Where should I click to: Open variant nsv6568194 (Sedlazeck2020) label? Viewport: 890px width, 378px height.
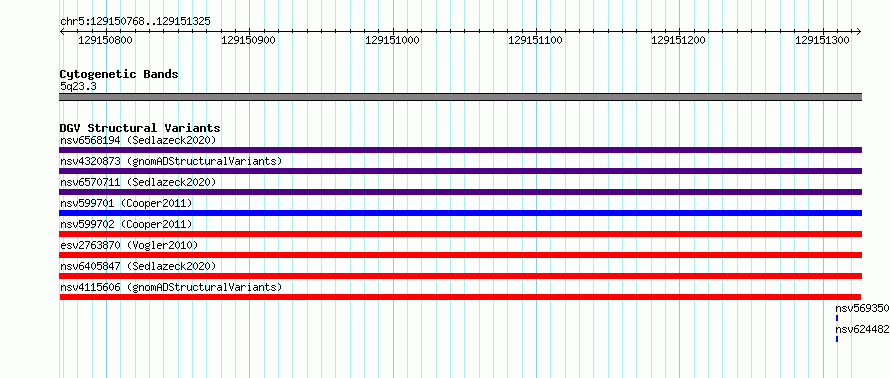[x=138, y=140]
